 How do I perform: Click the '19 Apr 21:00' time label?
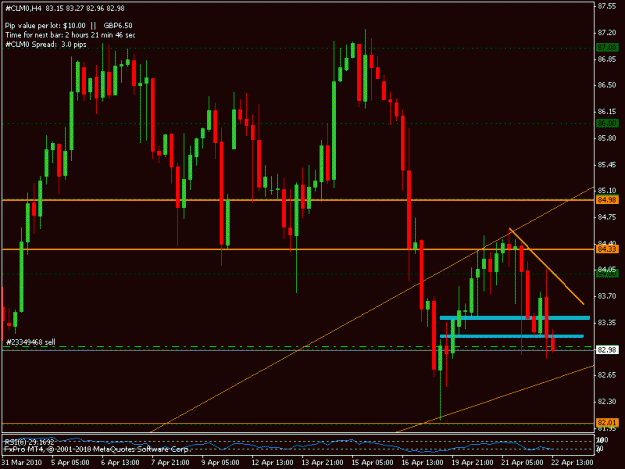pyautogui.click(x=472, y=462)
